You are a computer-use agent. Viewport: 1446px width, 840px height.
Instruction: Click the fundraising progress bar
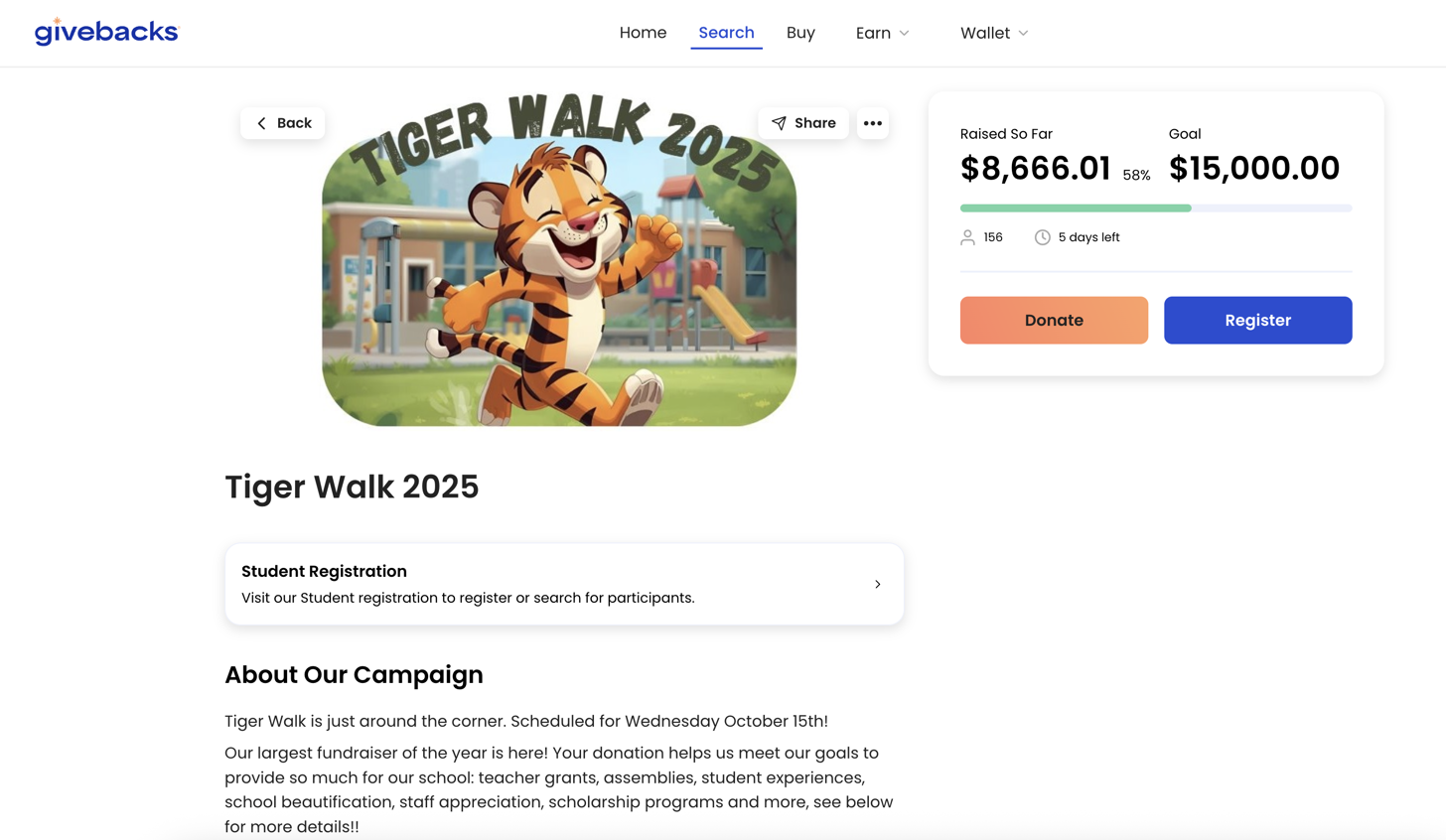click(x=1155, y=208)
